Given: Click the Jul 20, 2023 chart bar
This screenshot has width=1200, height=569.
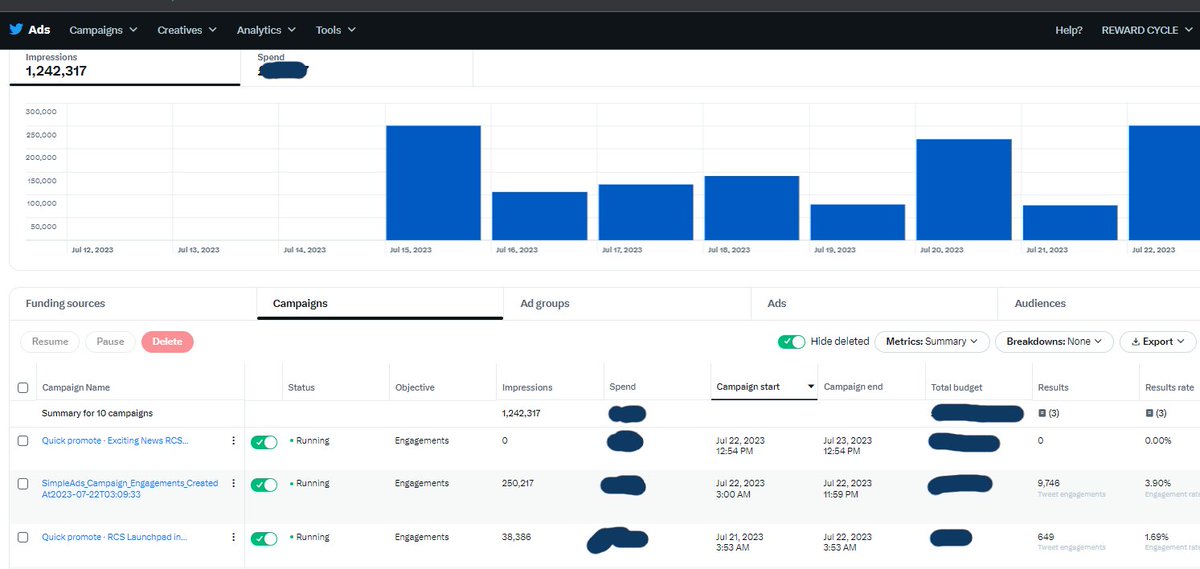Looking at the screenshot, I should (964, 190).
